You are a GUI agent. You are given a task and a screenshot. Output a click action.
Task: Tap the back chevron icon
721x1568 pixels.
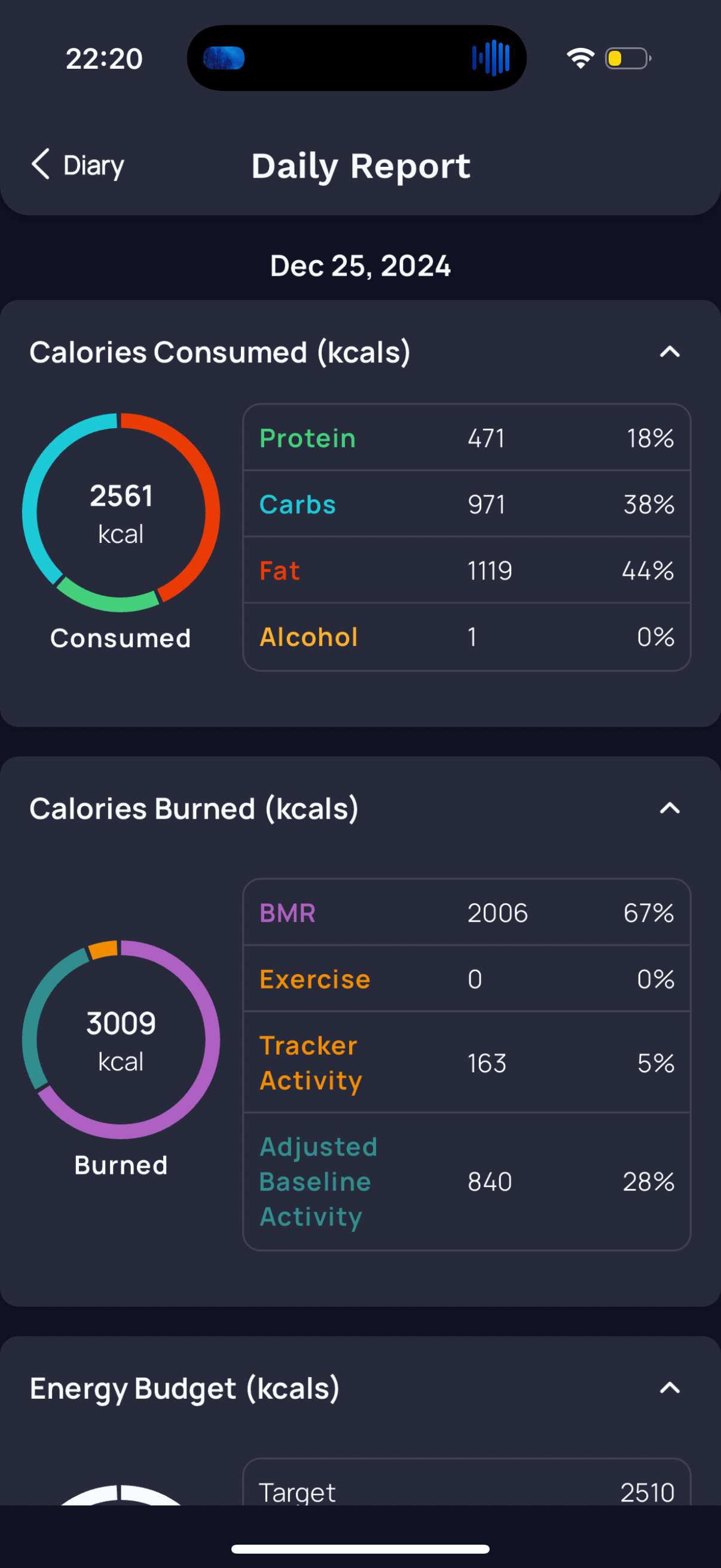pos(40,164)
